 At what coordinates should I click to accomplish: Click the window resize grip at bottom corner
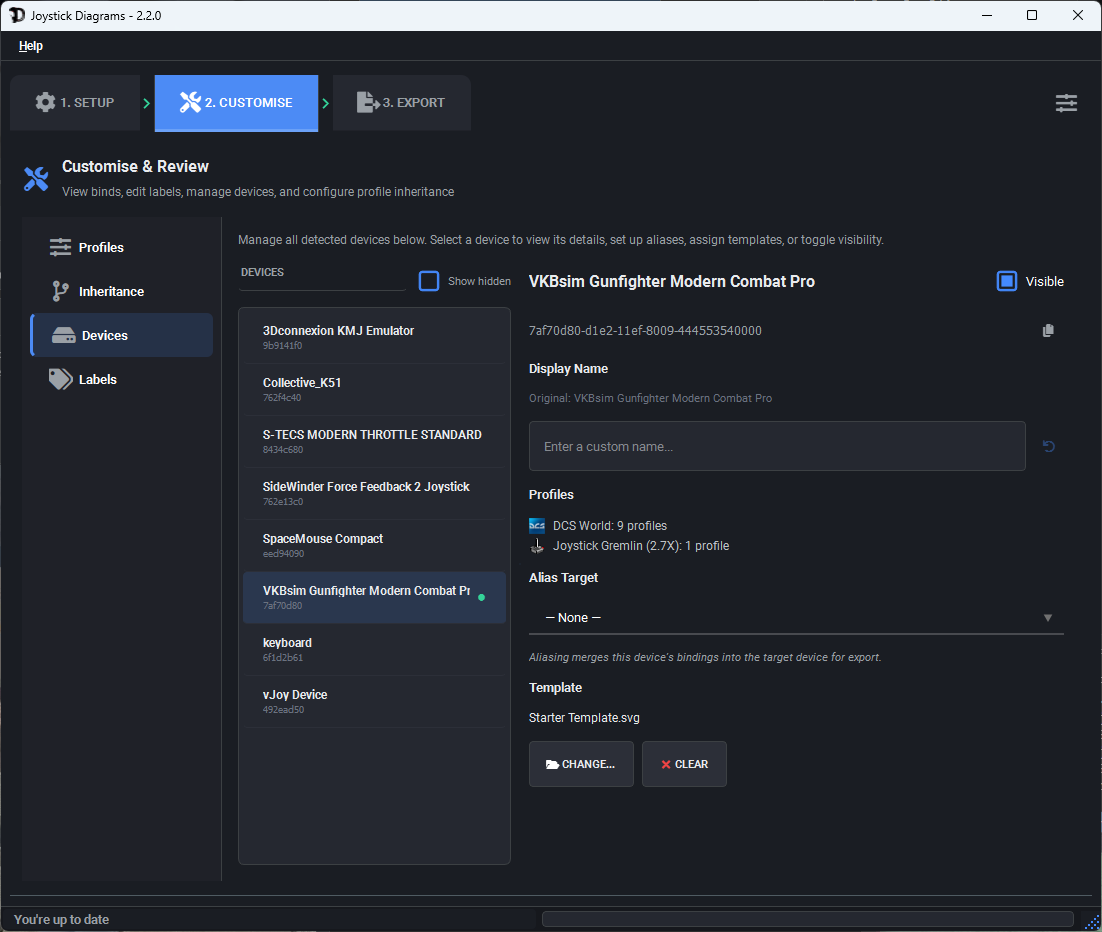click(x=1092, y=923)
